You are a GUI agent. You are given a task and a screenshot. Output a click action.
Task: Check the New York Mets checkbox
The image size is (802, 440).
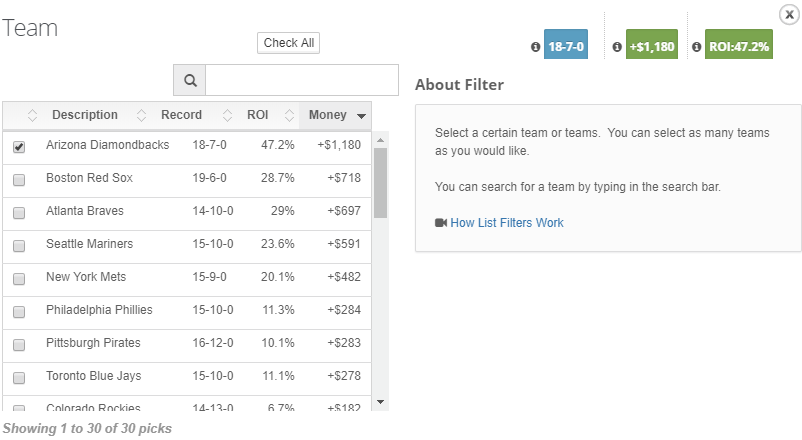(x=19, y=278)
